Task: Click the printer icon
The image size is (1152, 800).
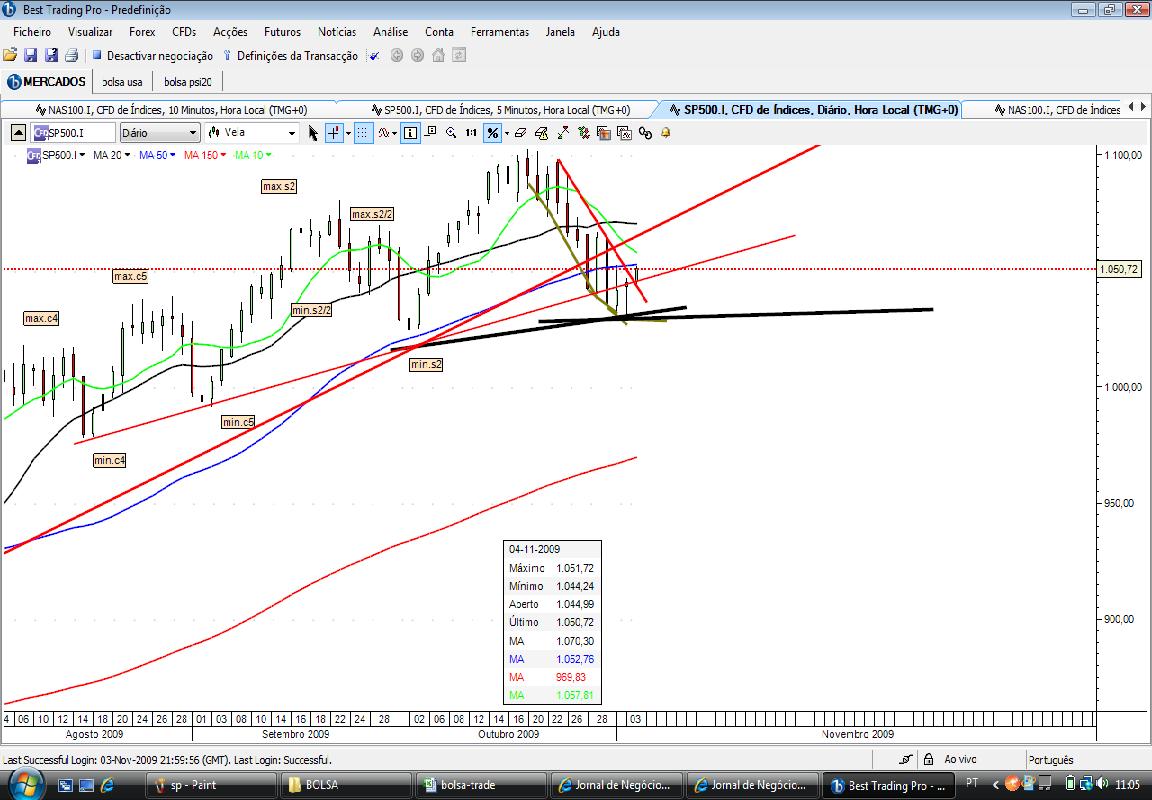Action: coord(71,55)
